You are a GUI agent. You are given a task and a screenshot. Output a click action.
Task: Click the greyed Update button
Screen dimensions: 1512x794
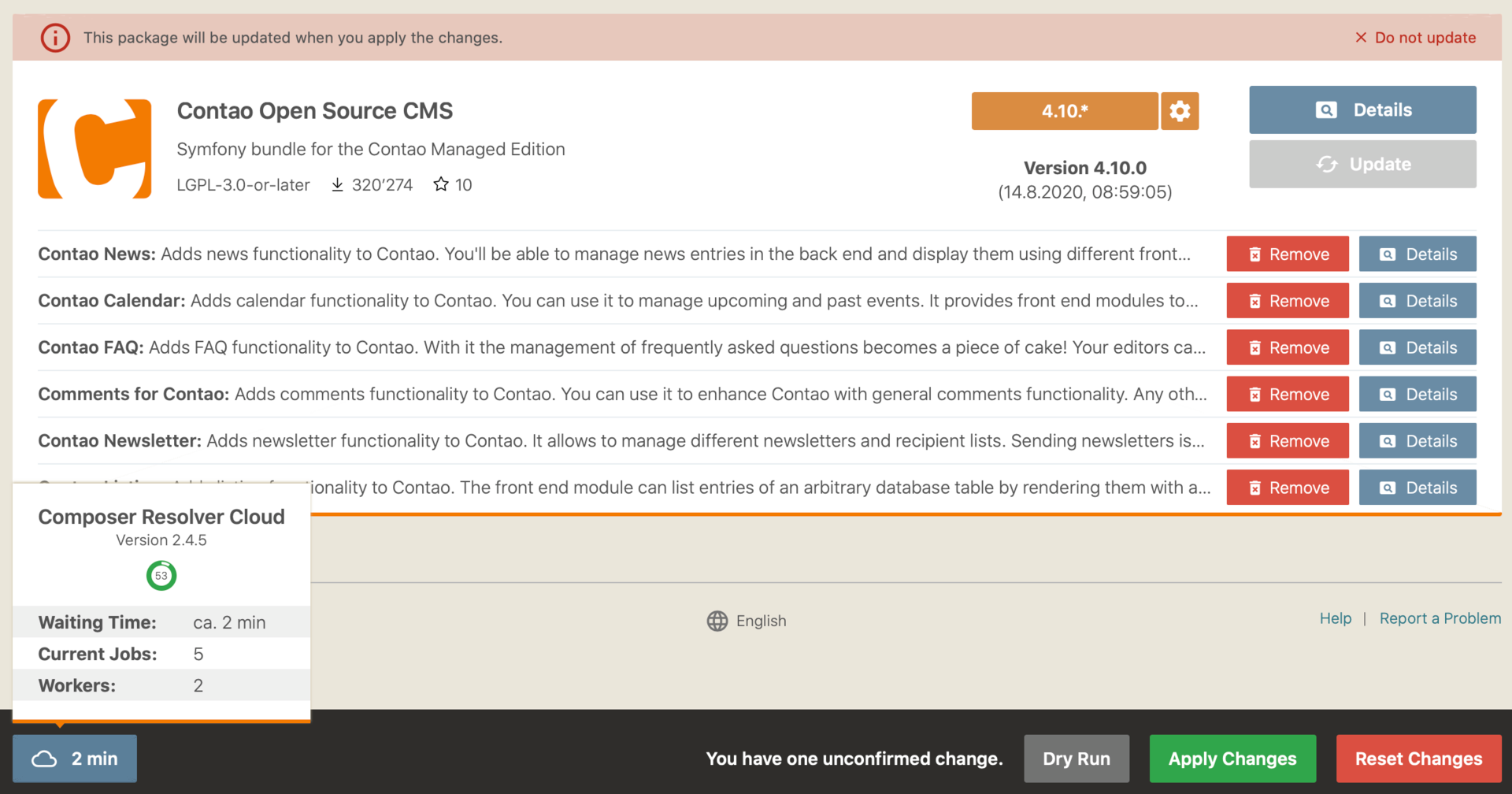(x=1362, y=164)
